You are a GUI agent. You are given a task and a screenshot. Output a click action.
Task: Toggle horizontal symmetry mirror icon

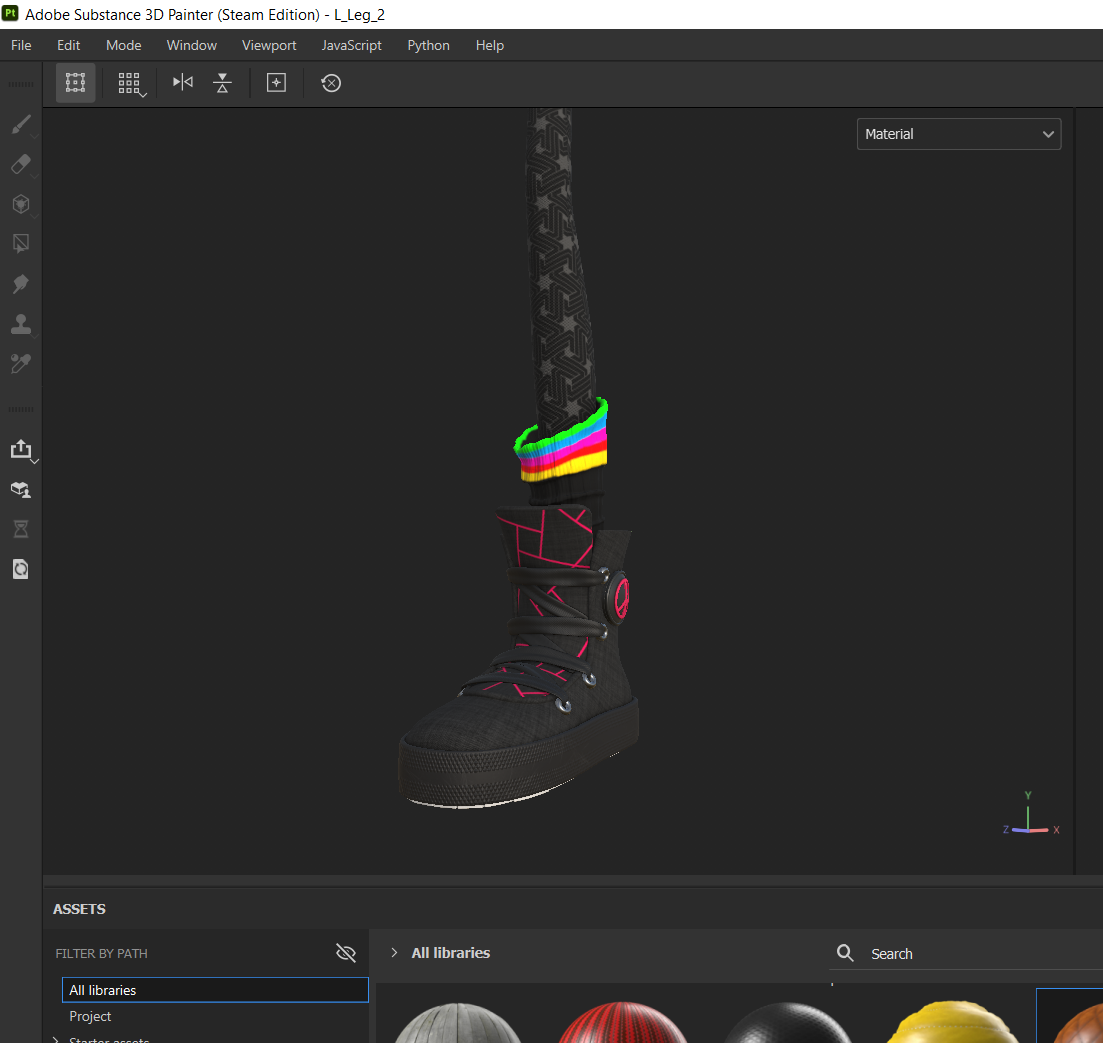pyautogui.click(x=183, y=82)
